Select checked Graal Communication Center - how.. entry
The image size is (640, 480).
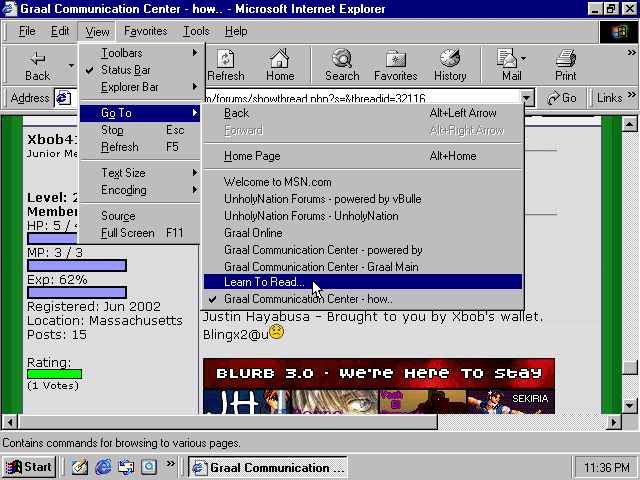coord(363,299)
